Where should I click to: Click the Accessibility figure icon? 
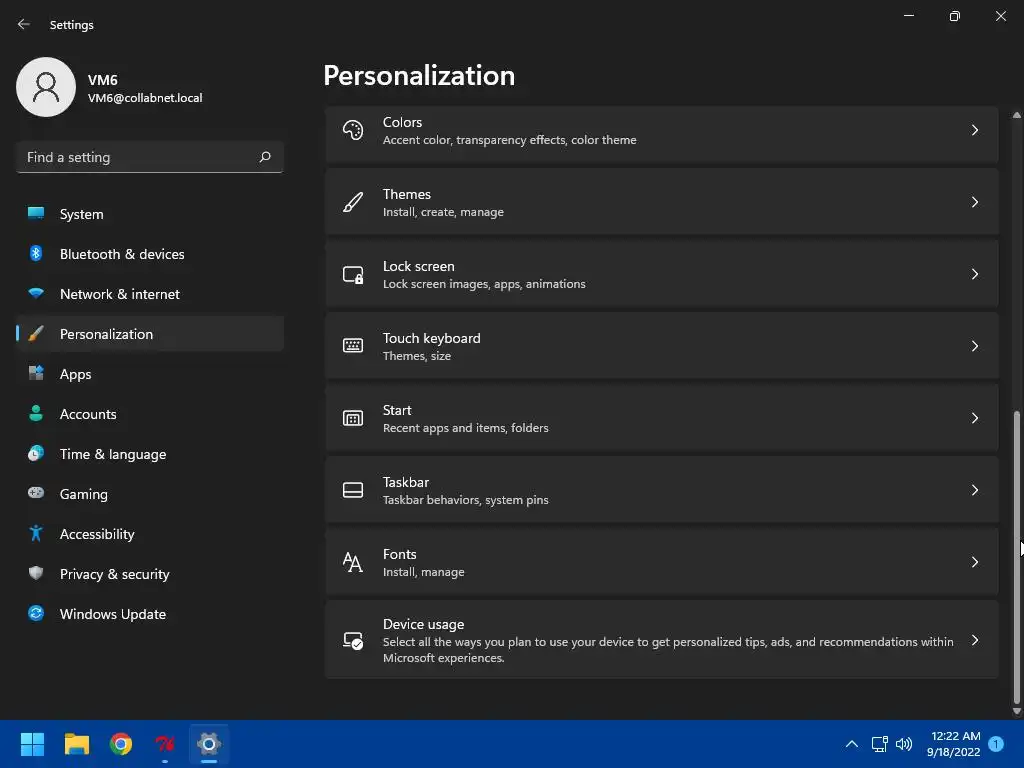(x=36, y=534)
